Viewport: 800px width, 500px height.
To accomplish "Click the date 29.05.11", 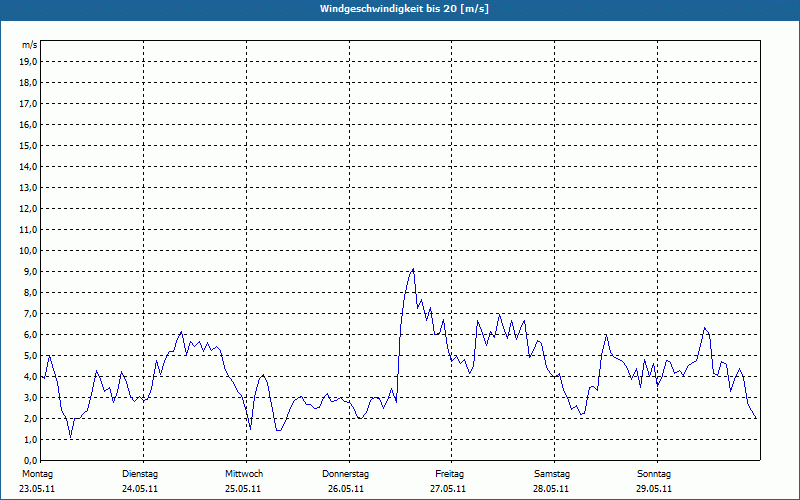I will [654, 489].
